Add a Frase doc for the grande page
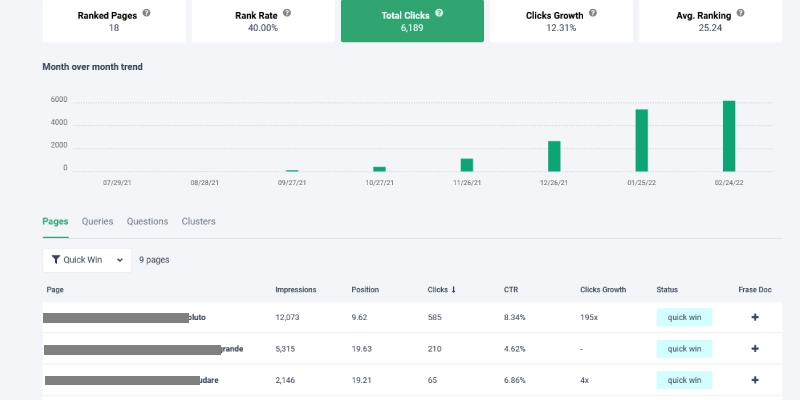This screenshot has height=400, width=800. (x=755, y=349)
